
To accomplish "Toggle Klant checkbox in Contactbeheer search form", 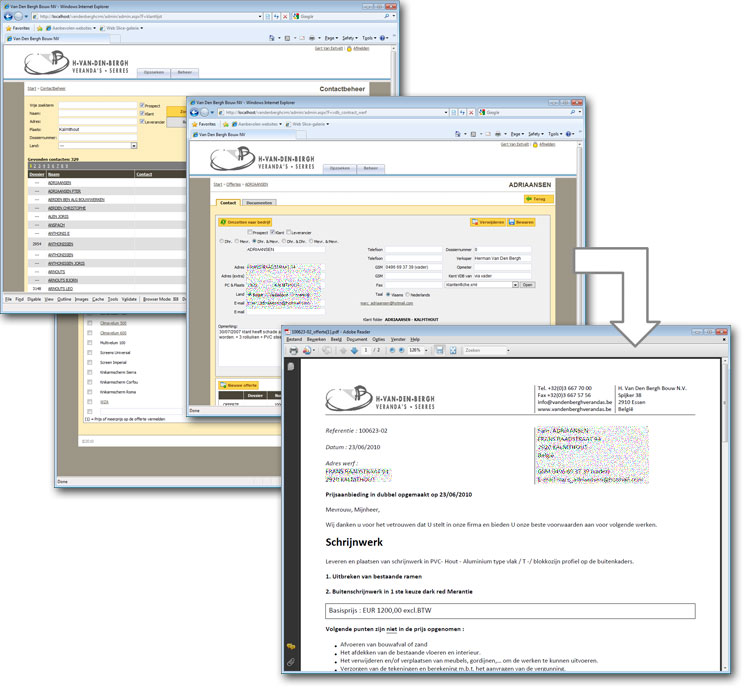I will coord(142,113).
